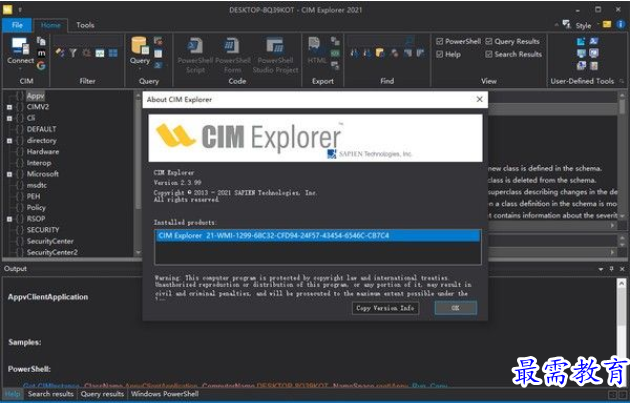Click the funnel filter icon in Filter group
Viewport: 636px width, 403px height.
(73, 53)
